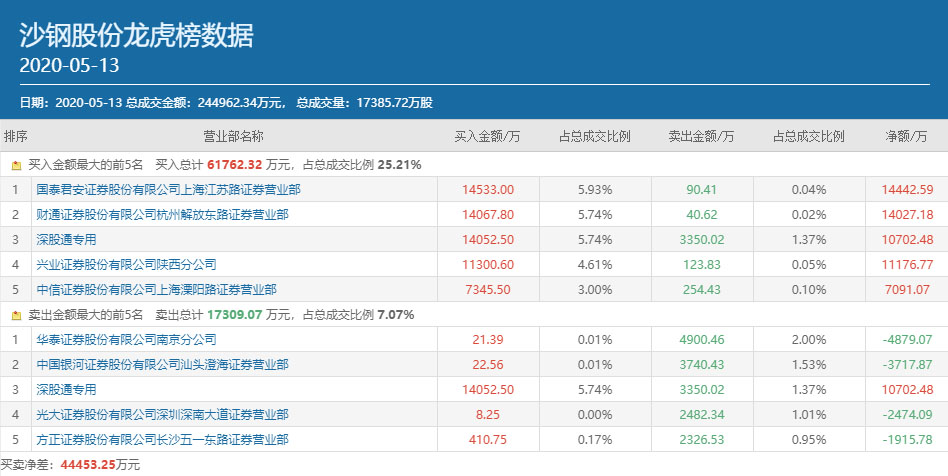Click the 买入金额/万 column header

click(487, 136)
